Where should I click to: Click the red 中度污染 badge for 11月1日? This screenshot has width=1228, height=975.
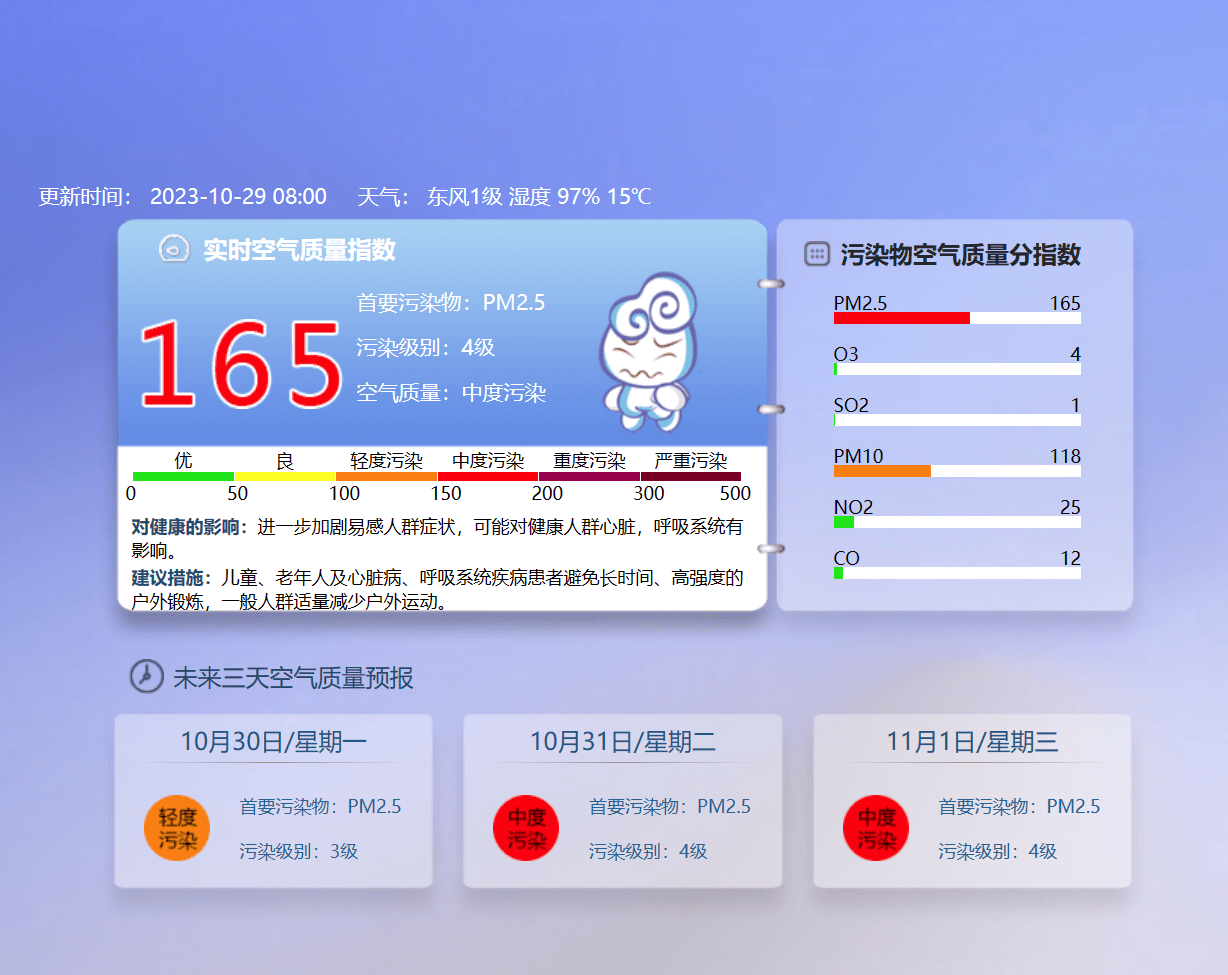tap(876, 828)
